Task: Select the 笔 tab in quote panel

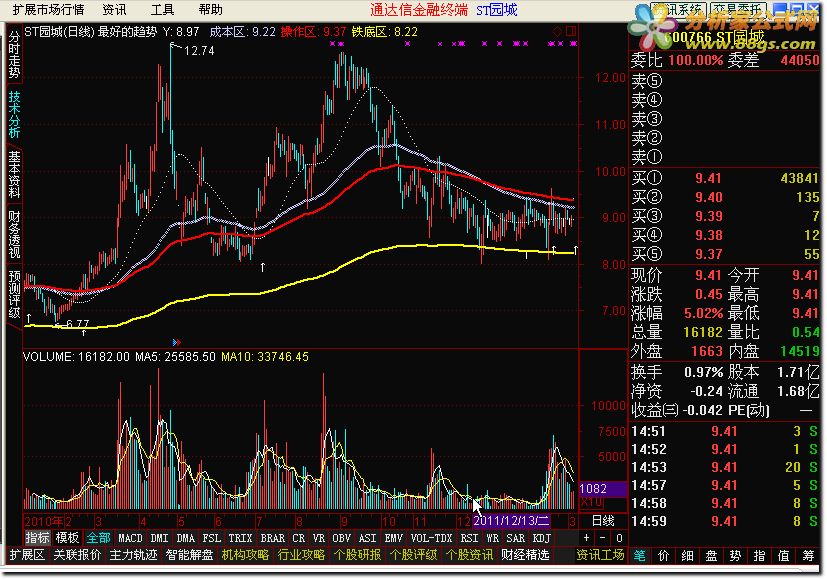Action: pos(640,555)
